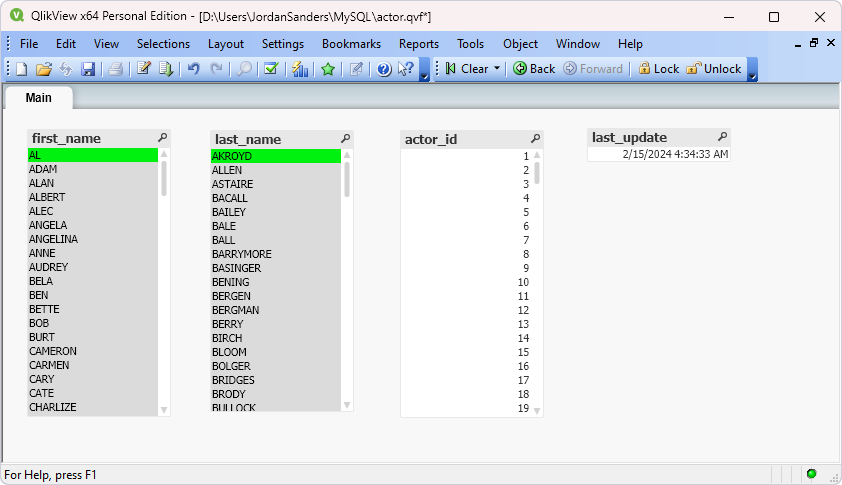Click first_name scrollbar down arrow
842x485 pixels.
click(164, 410)
